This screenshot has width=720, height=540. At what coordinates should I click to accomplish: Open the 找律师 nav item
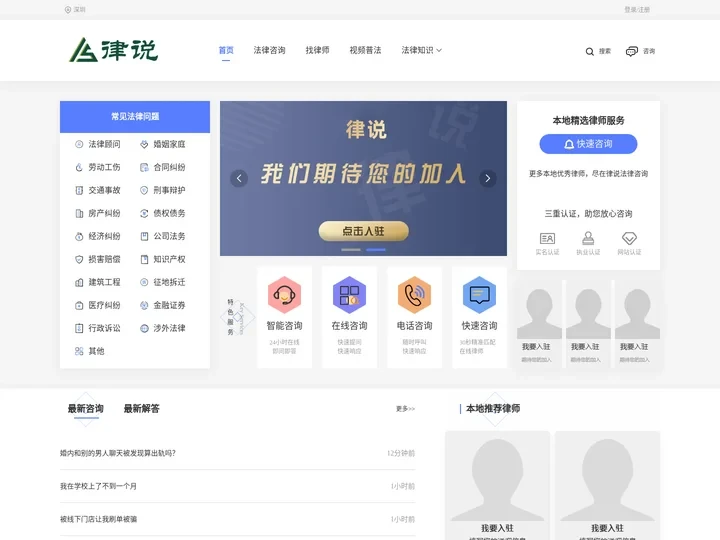click(317, 50)
